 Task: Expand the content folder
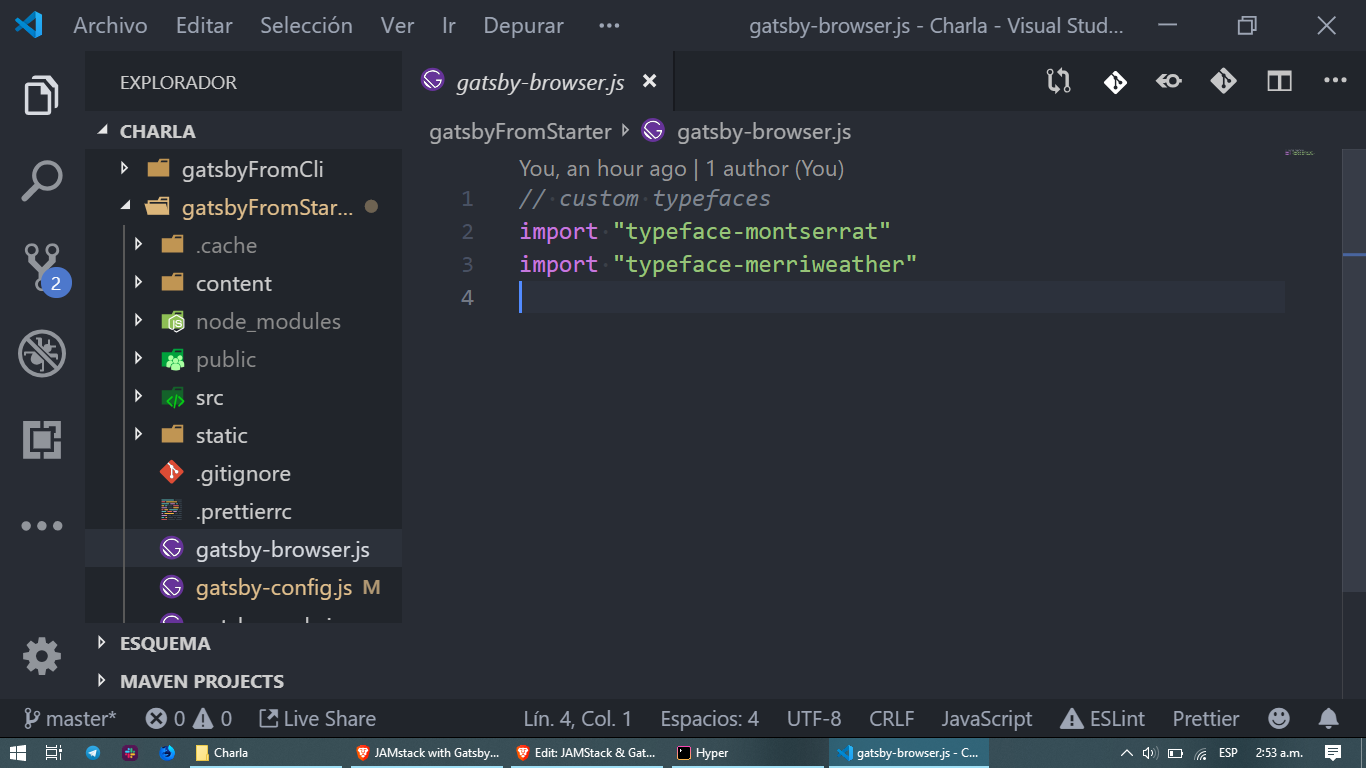pos(243,283)
